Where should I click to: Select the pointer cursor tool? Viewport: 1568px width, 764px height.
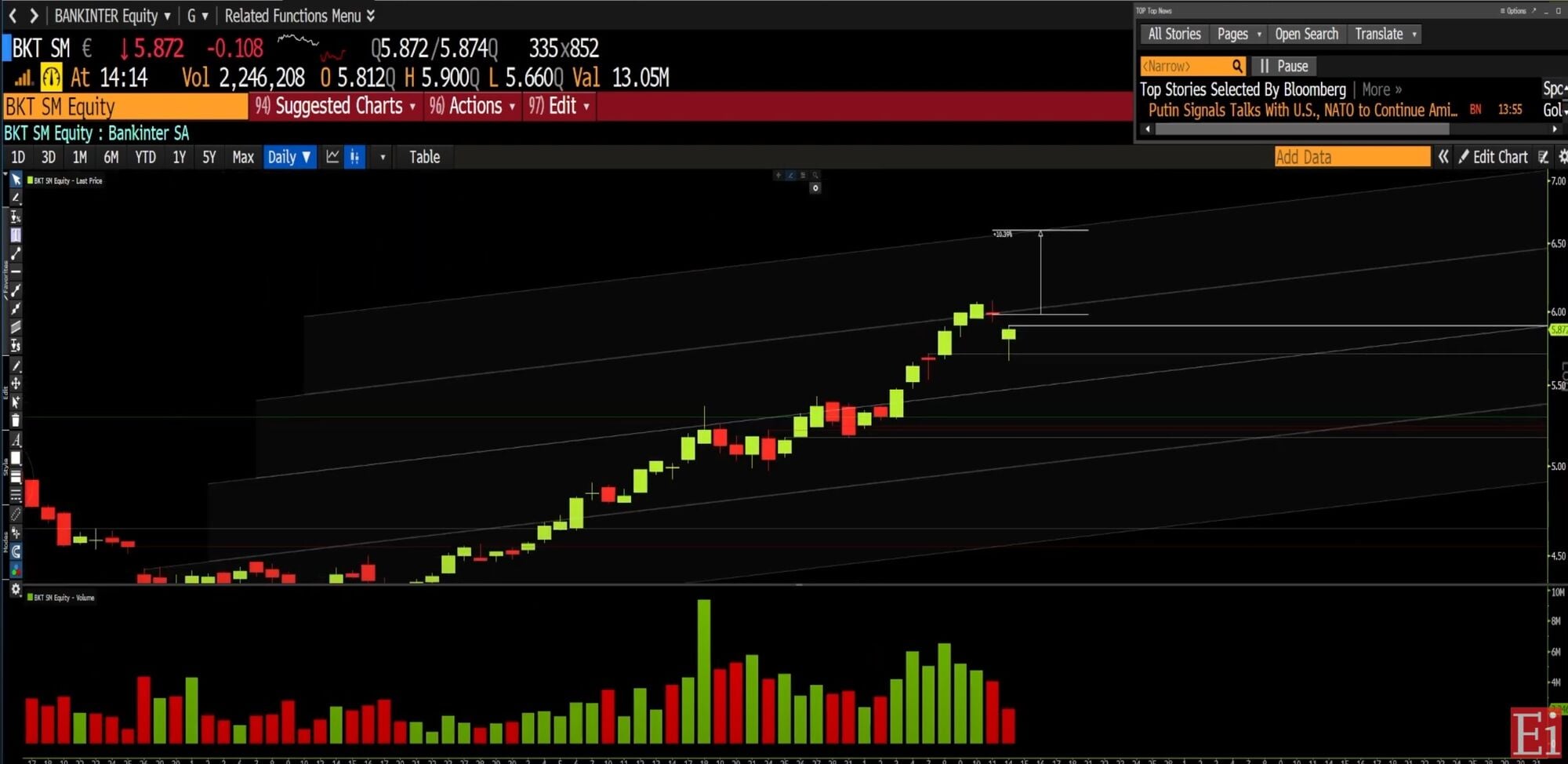pyautogui.click(x=16, y=180)
